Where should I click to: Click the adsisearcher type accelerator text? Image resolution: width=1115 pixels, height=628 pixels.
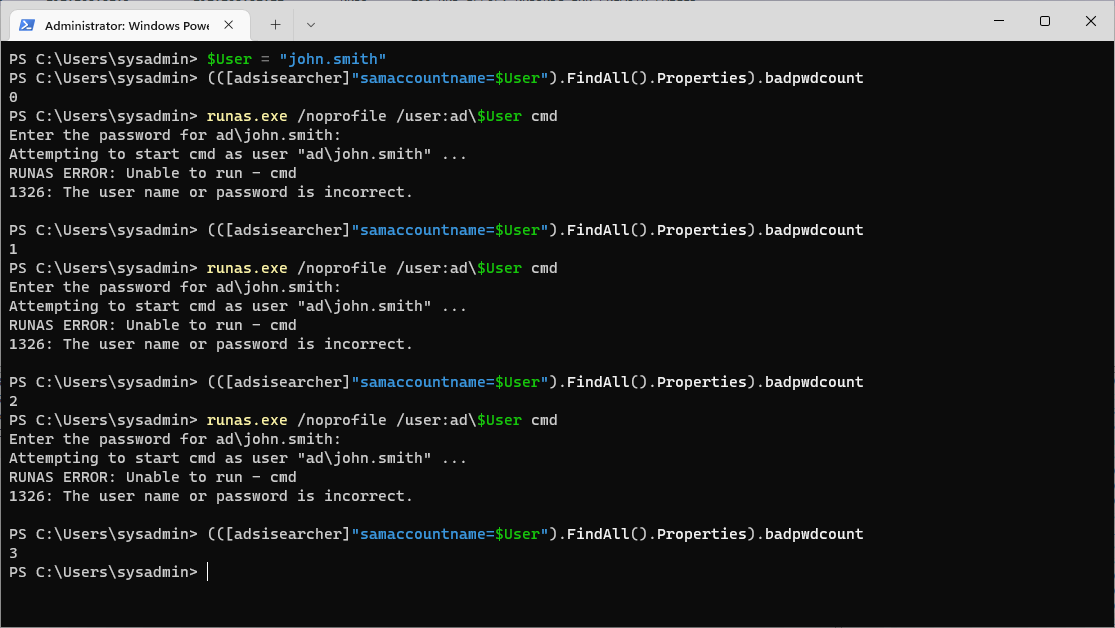[286, 78]
